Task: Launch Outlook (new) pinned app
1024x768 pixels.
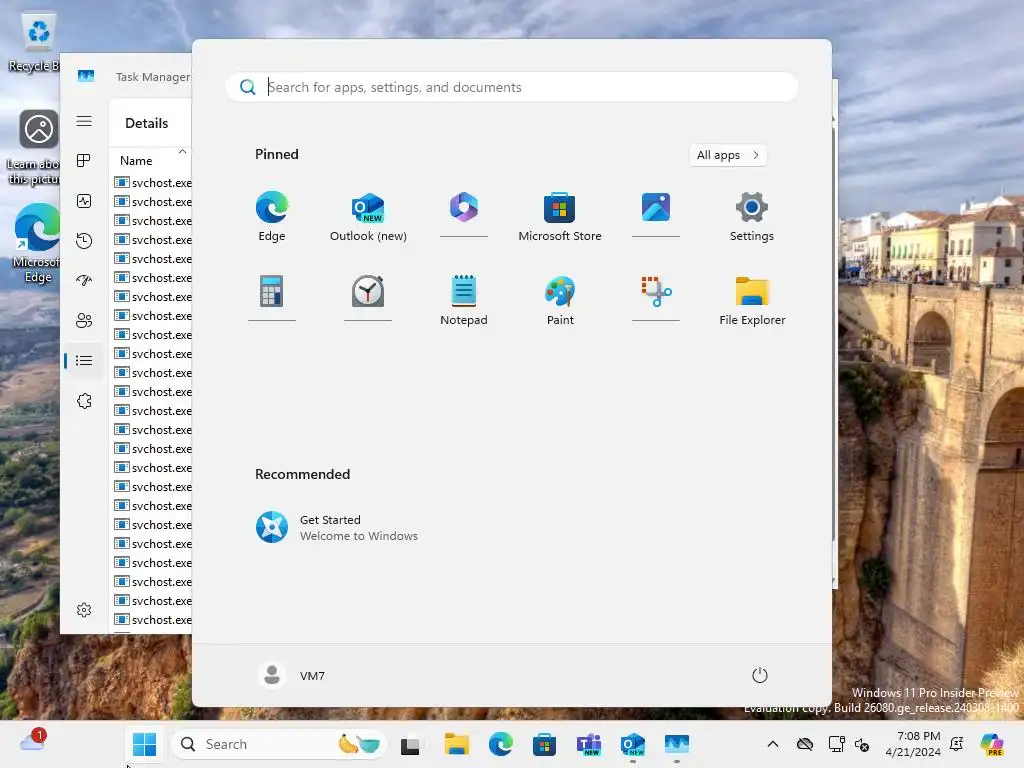Action: pyautogui.click(x=368, y=216)
